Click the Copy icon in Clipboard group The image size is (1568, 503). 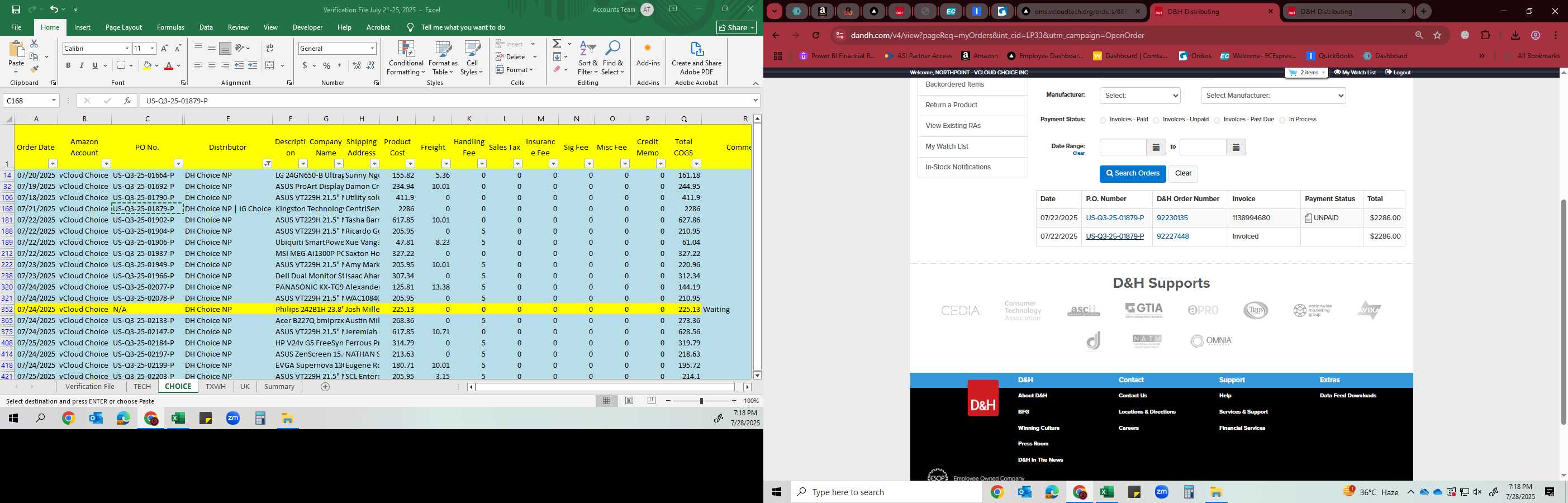(x=34, y=56)
